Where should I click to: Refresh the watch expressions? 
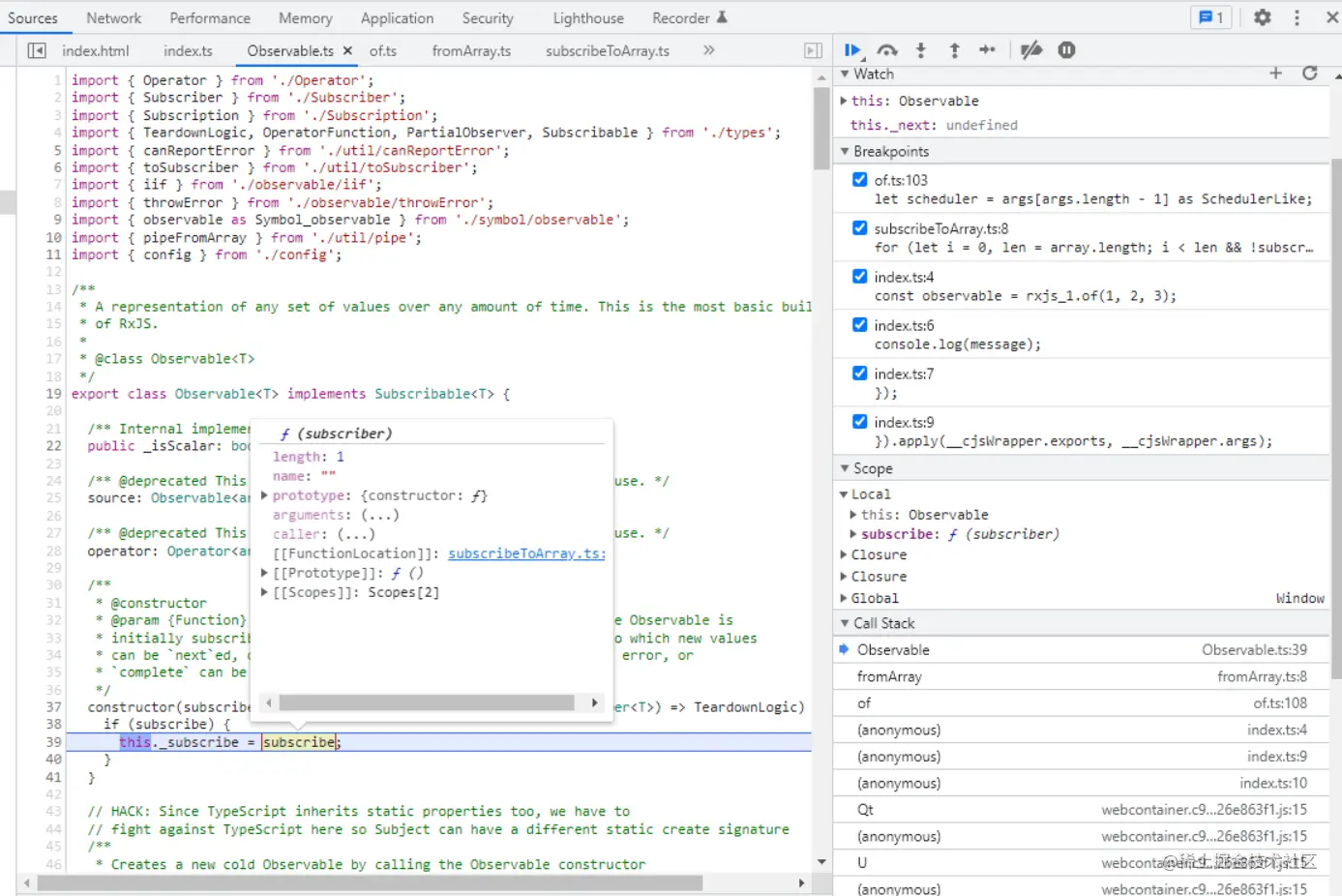[x=1309, y=74]
